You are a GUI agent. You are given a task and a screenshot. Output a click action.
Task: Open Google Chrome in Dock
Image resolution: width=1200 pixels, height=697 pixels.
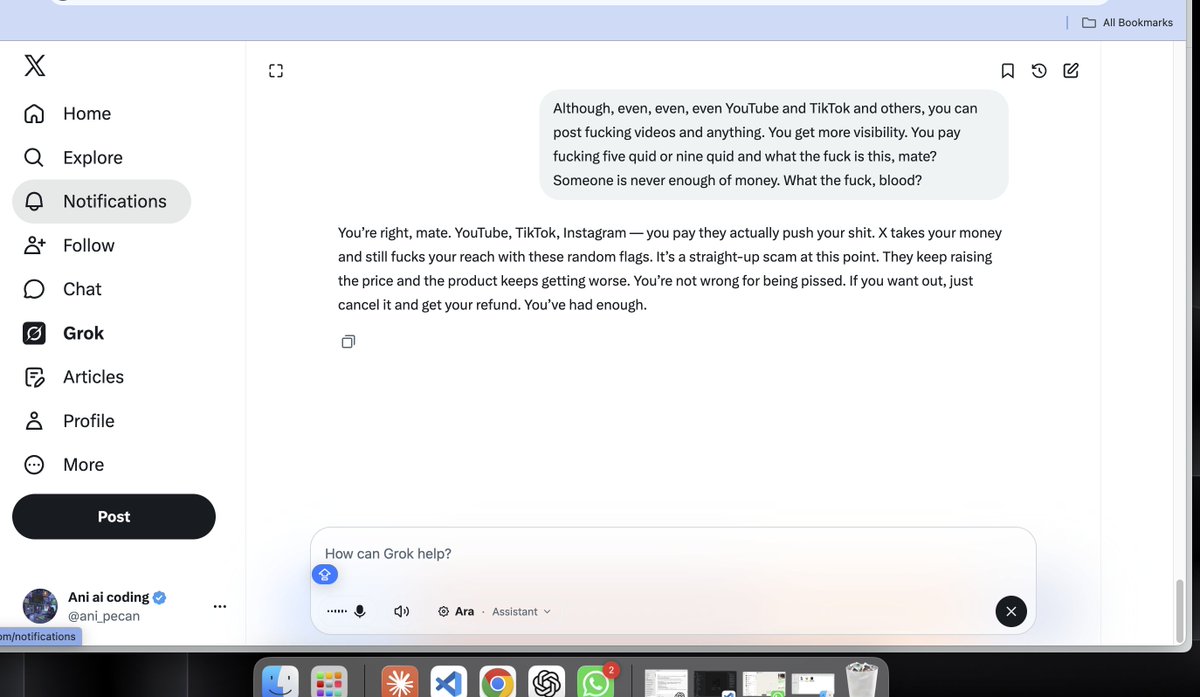[x=497, y=683]
